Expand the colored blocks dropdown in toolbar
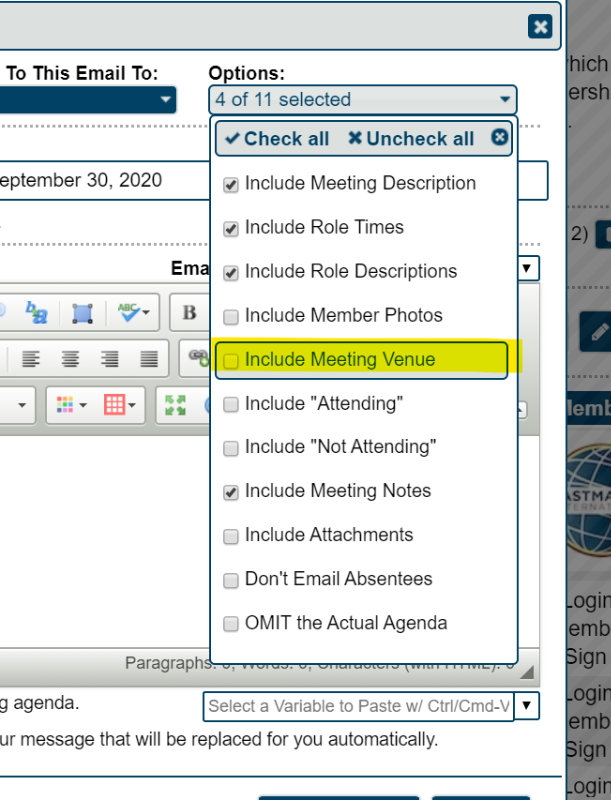The image size is (611, 800). pos(72,405)
